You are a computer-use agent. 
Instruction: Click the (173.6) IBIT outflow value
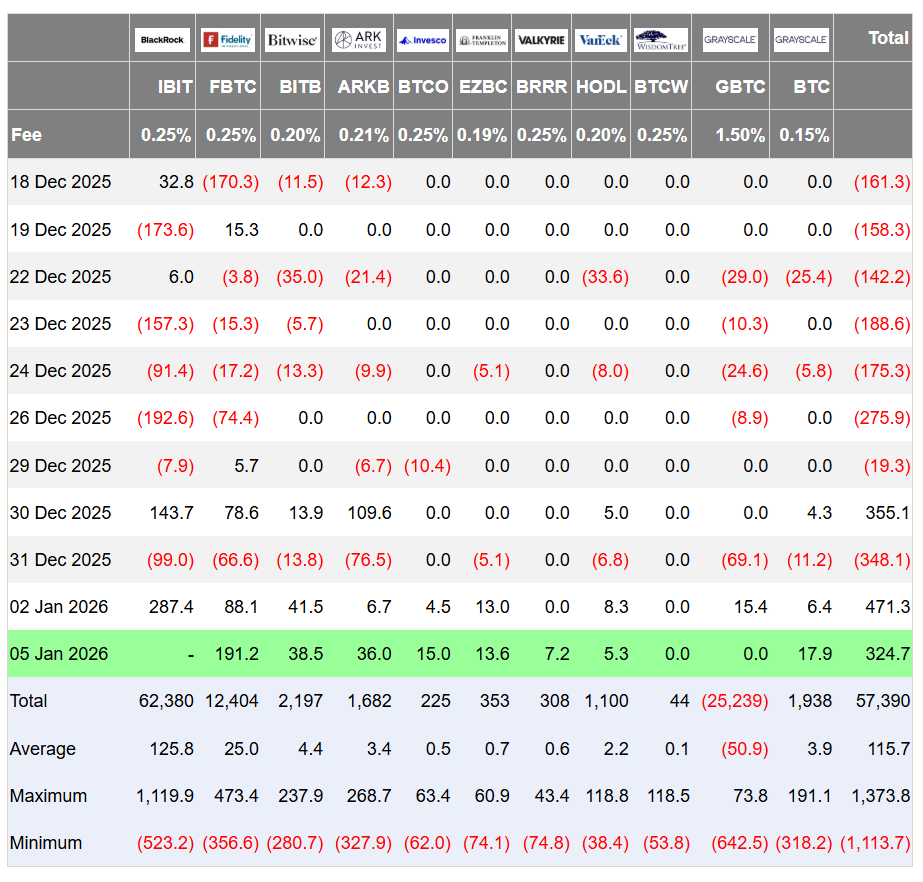(165, 230)
